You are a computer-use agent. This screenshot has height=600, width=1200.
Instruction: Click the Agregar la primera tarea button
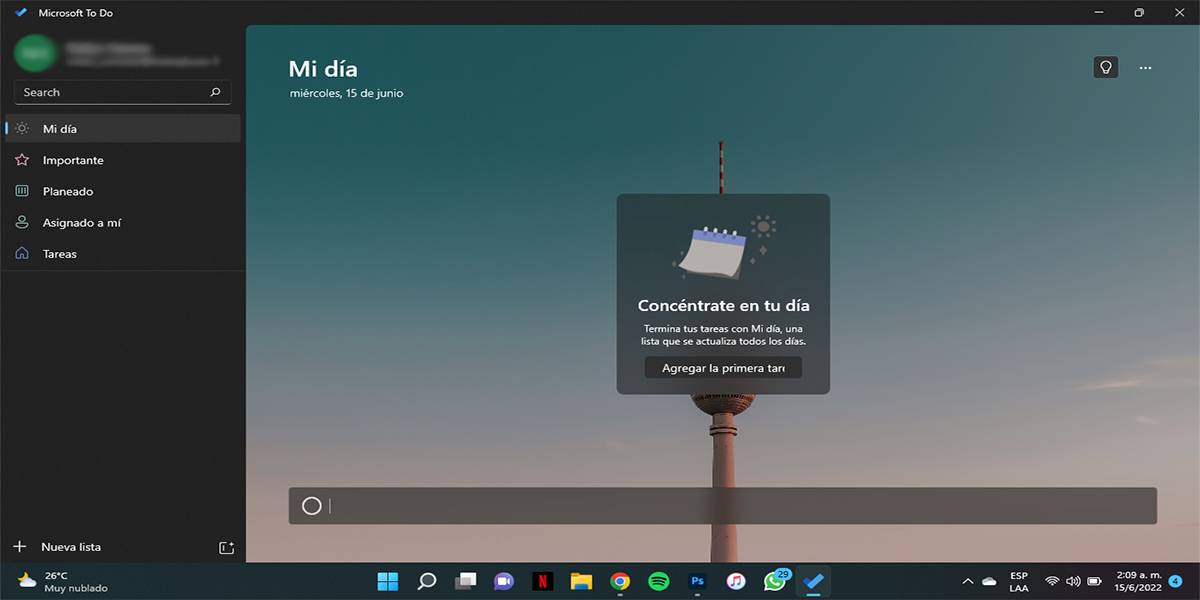723,368
